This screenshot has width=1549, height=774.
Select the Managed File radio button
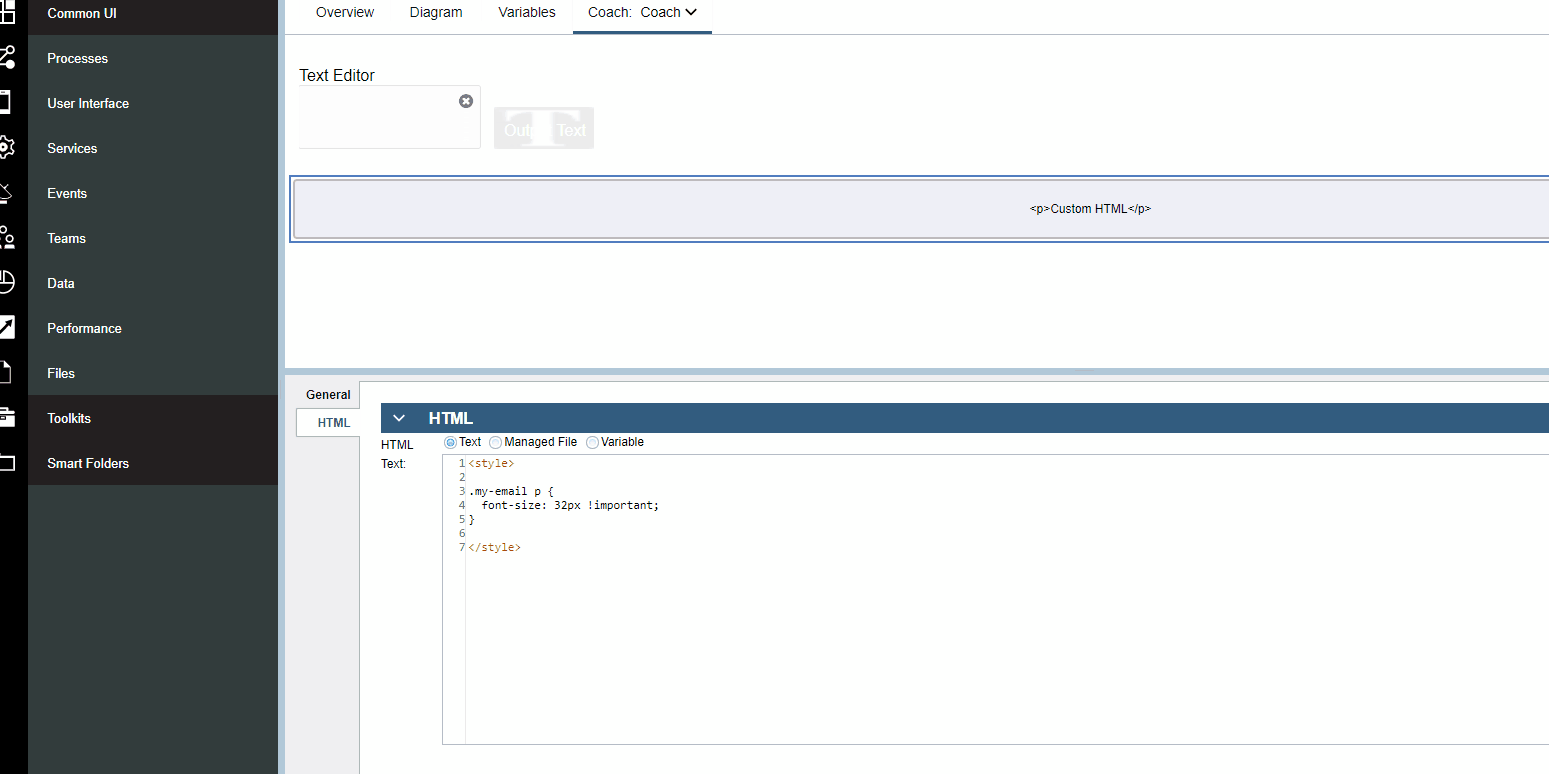click(x=495, y=442)
